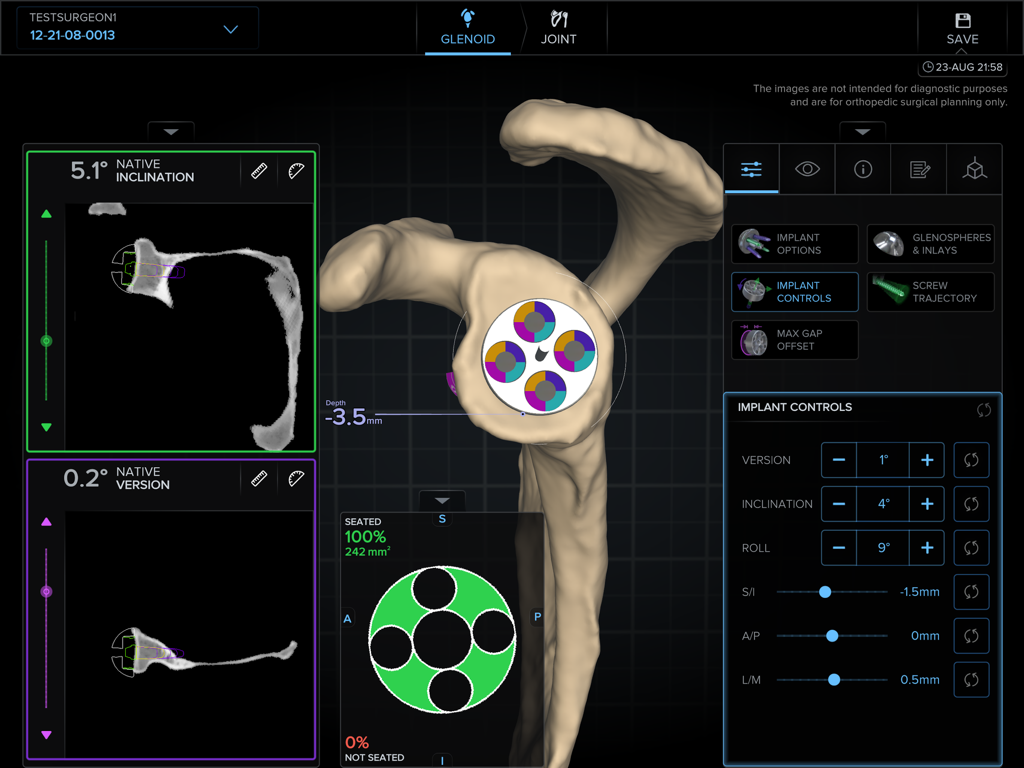Increase the Roll angle with the plus stepper
This screenshot has width=1024, height=768.
pos(926,548)
